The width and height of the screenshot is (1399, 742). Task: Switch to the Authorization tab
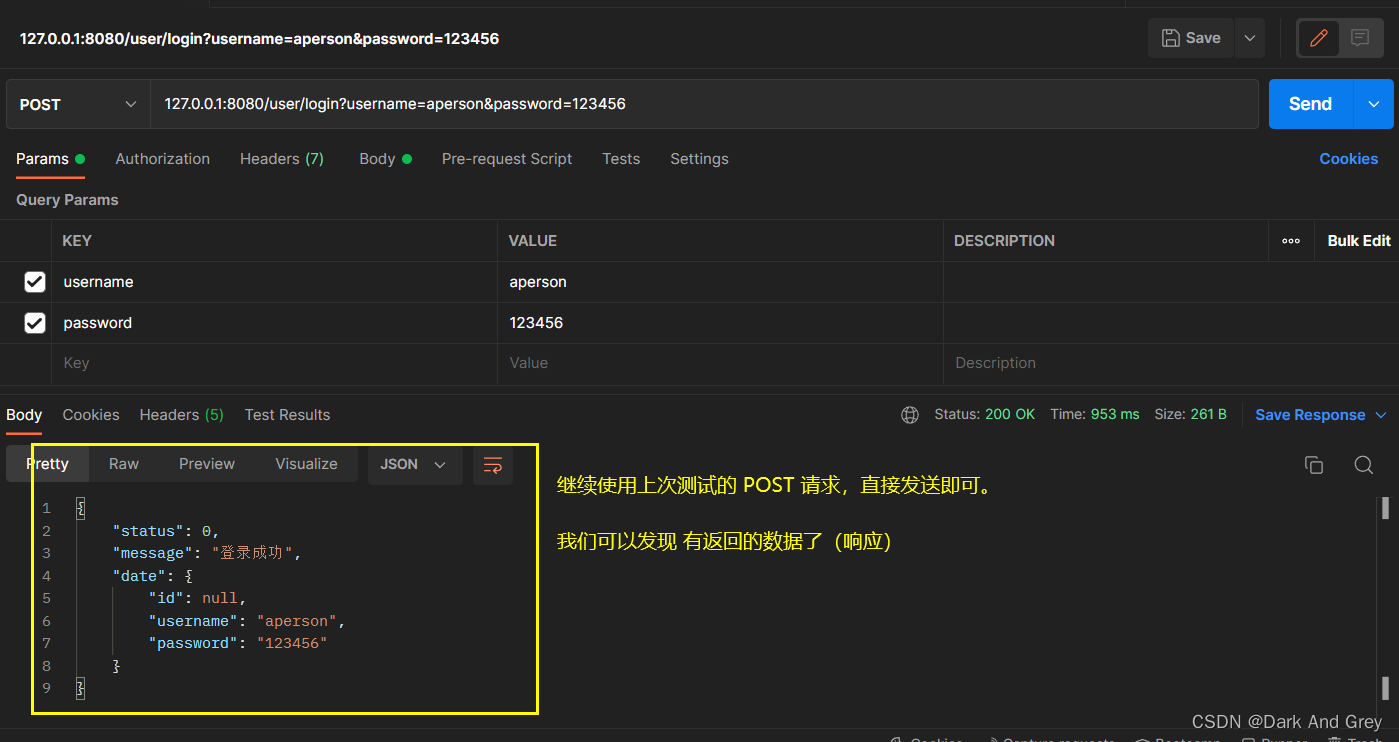click(x=162, y=159)
